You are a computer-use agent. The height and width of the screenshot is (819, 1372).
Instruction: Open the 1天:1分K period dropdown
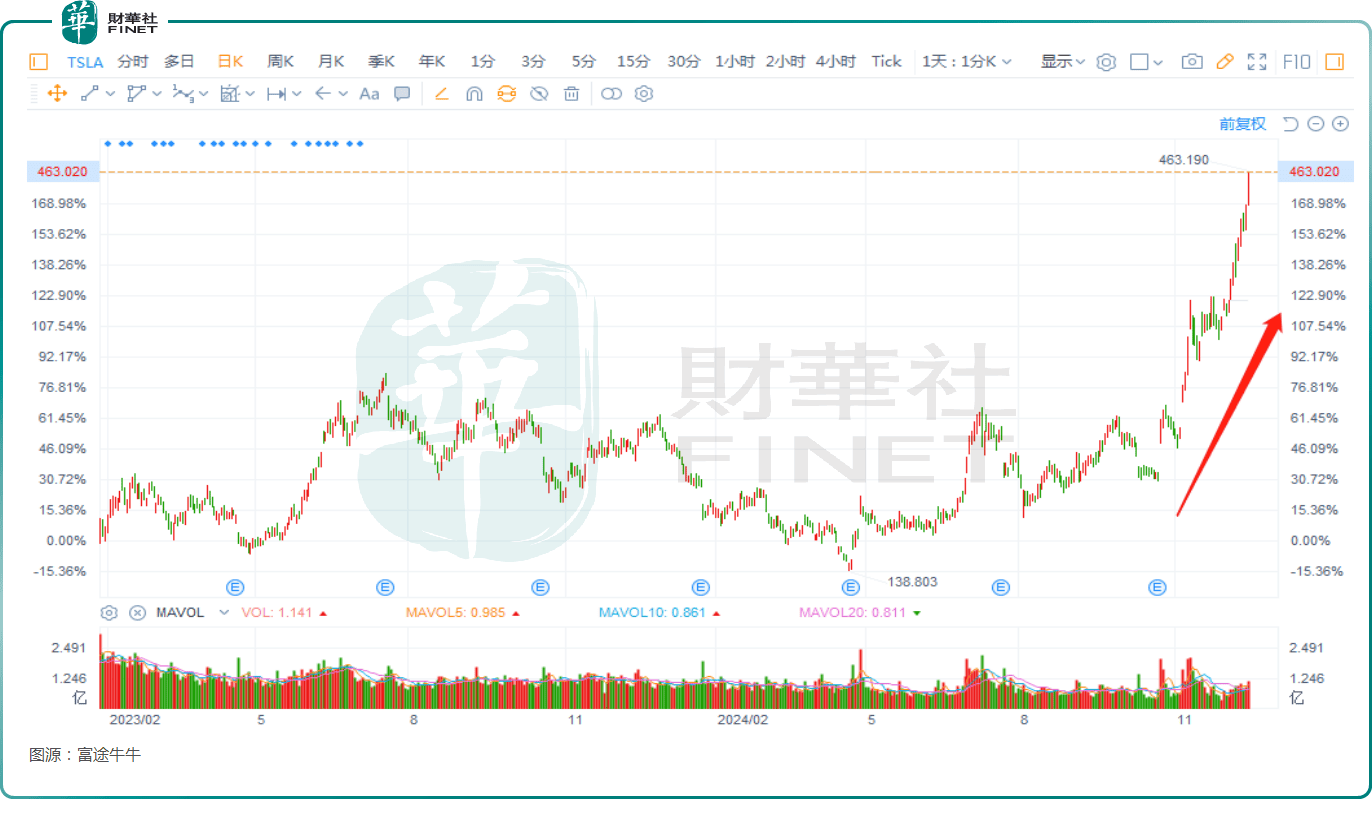(967, 62)
